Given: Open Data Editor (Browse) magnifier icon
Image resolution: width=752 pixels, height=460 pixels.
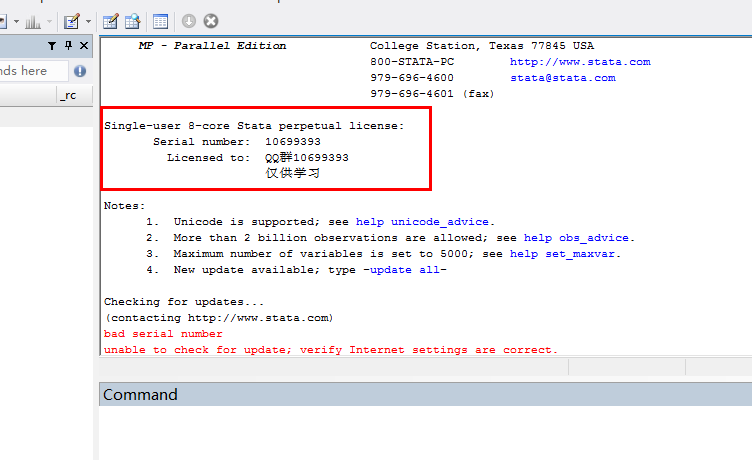Looking at the screenshot, I should coord(132,22).
